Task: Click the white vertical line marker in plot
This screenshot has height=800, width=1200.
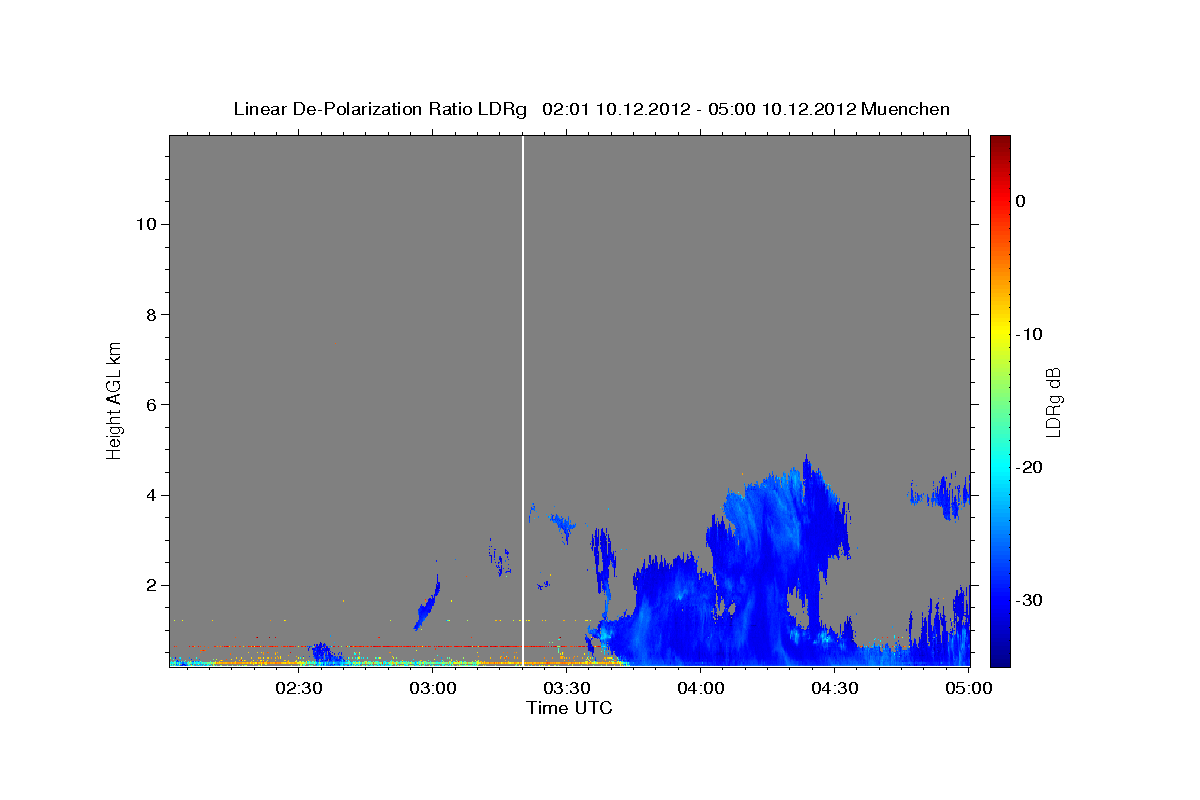Action: 523,400
